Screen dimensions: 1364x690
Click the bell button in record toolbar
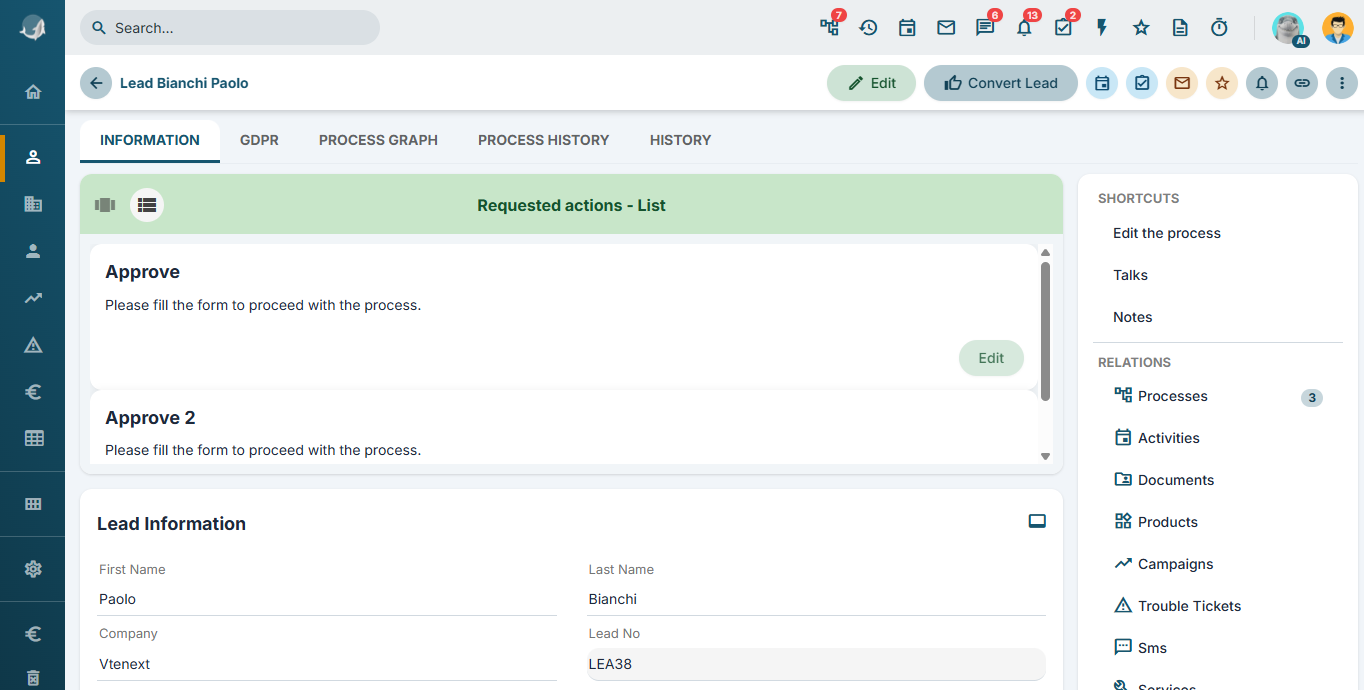1262,83
